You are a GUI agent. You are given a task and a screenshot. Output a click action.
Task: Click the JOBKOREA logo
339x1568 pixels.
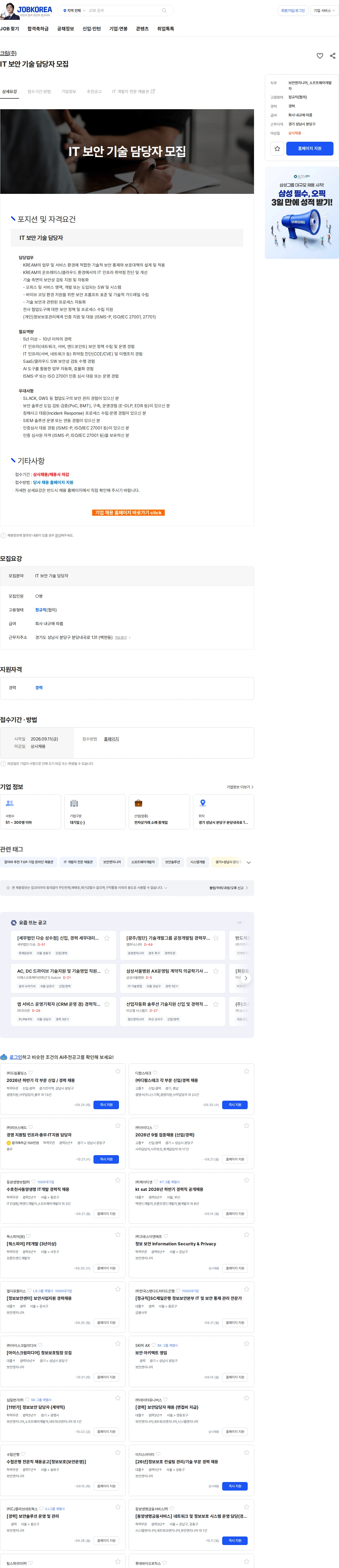click(x=34, y=10)
